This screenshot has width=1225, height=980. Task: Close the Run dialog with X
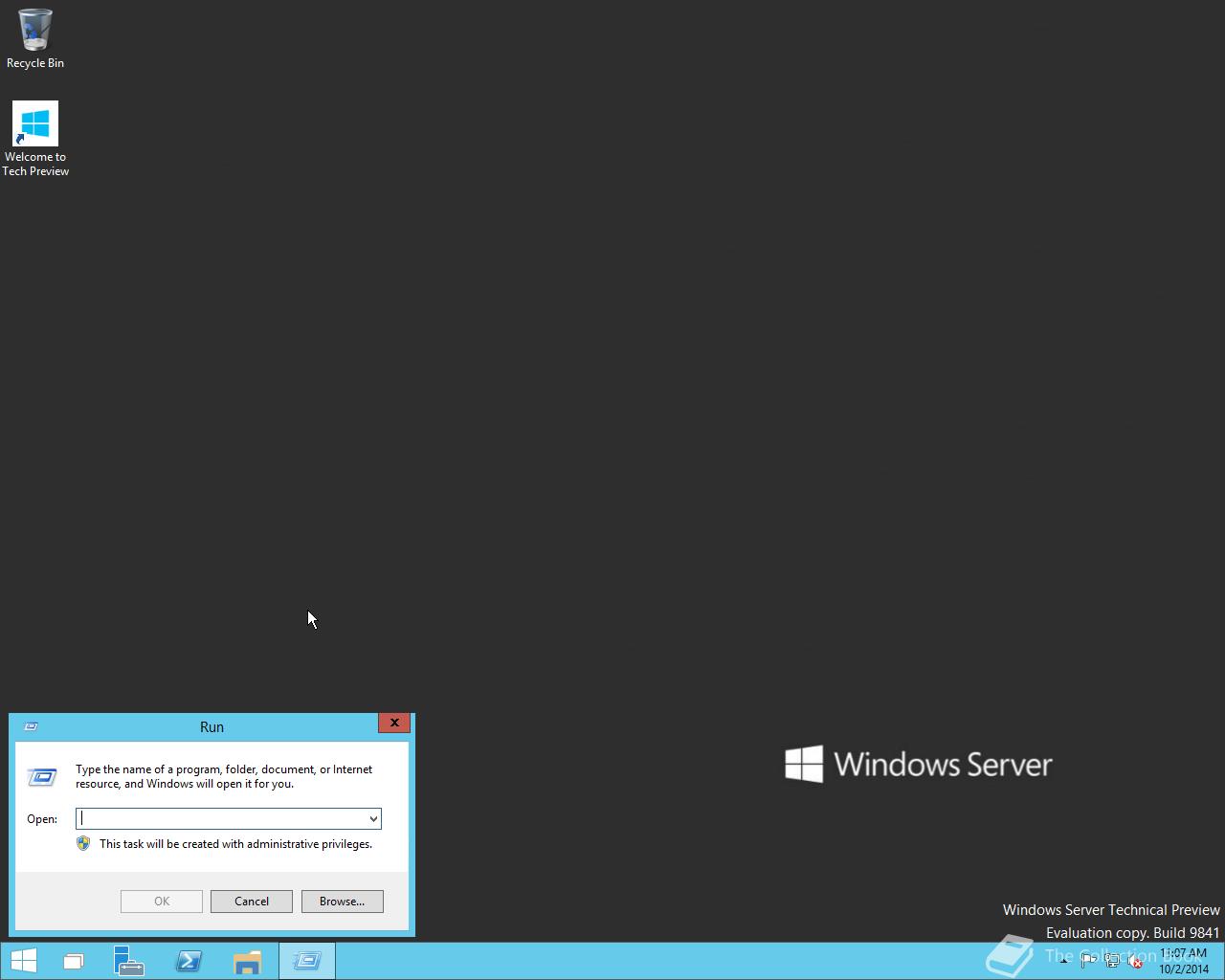tap(394, 723)
